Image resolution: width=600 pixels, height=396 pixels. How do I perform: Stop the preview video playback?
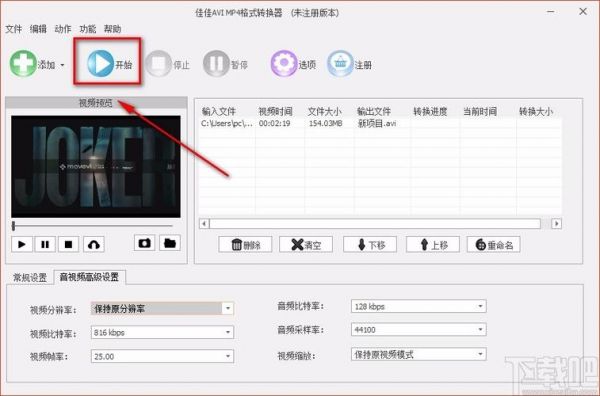tap(68, 244)
